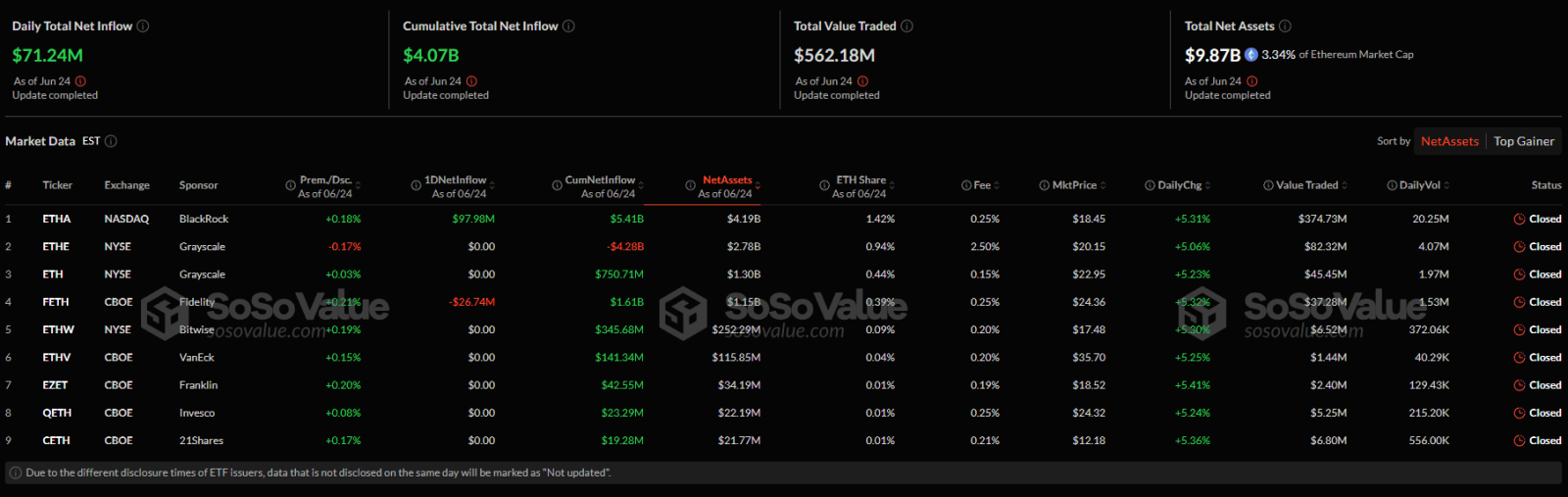Click the Prem./Dsc. column header
Screen dimensions: 1568x497
pyautogui.click(x=325, y=180)
